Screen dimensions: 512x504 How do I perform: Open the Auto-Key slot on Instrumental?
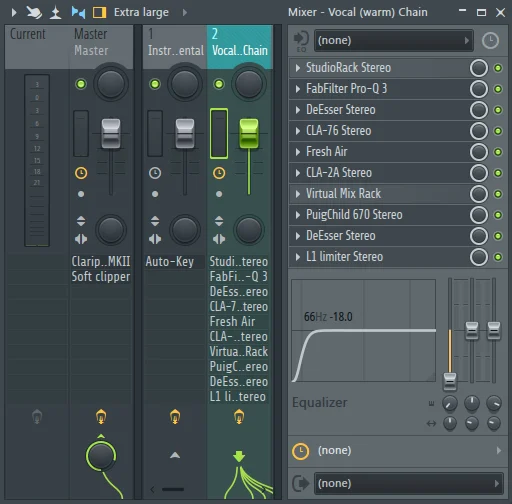pos(175,261)
